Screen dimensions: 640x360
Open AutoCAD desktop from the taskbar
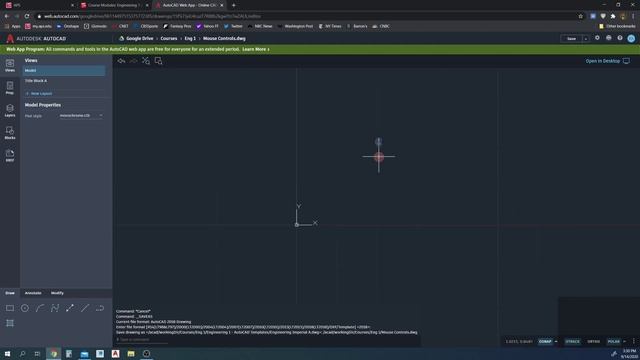click(116, 354)
